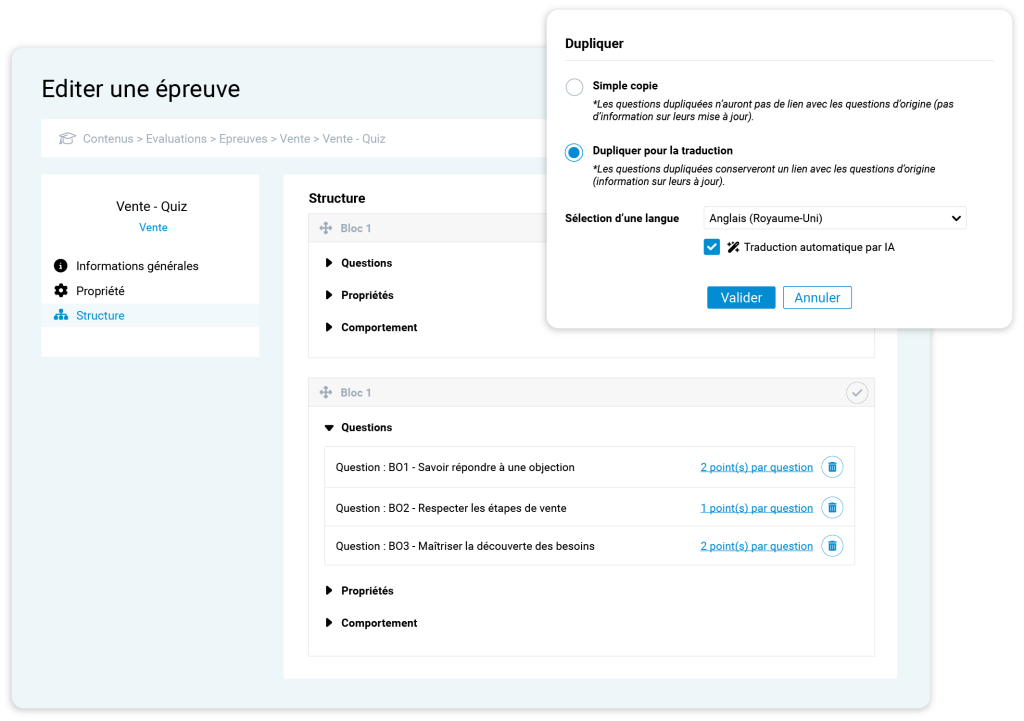The width and height of the screenshot is (1024, 721).
Task: Click the question row BO2 - Respecter les étapes de vente
Action: (x=589, y=507)
